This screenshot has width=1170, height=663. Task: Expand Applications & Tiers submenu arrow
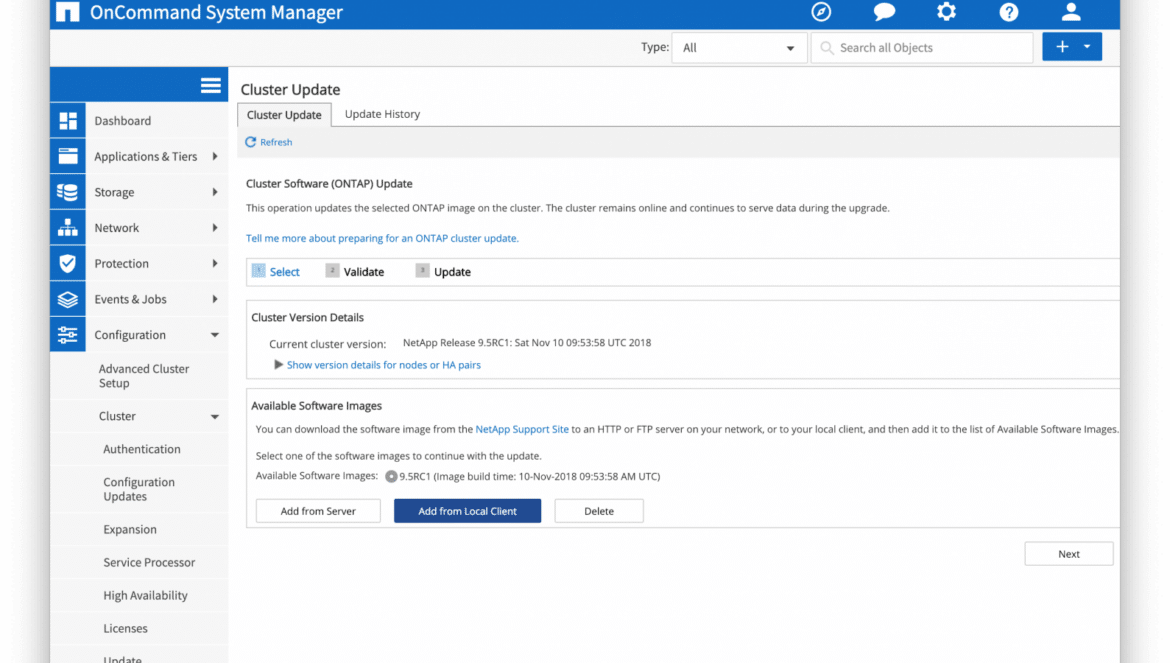tap(215, 156)
